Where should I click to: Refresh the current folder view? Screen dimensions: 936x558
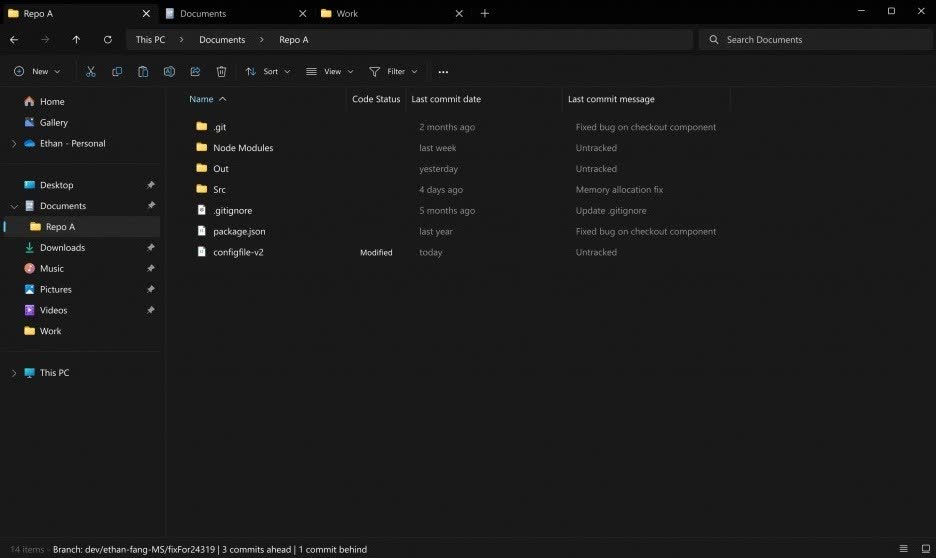coord(108,40)
